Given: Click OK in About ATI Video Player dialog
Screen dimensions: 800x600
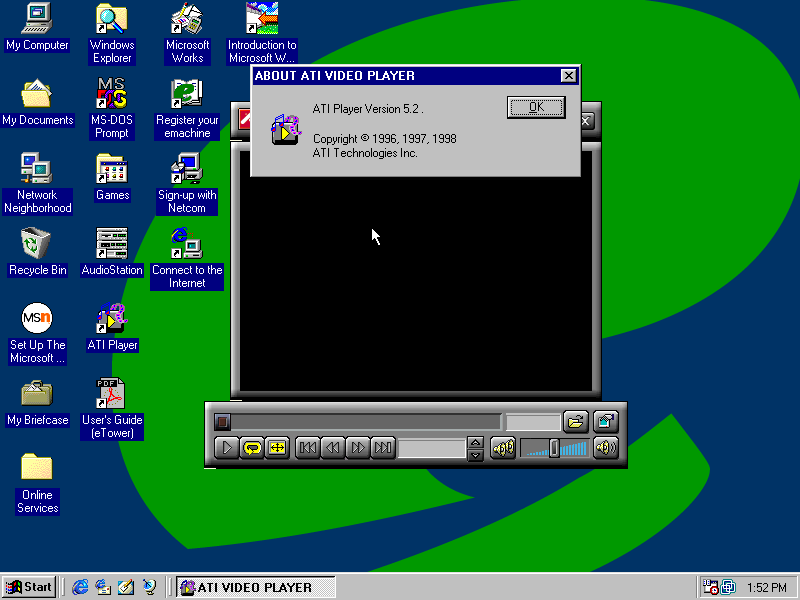Looking at the screenshot, I should (x=536, y=107).
